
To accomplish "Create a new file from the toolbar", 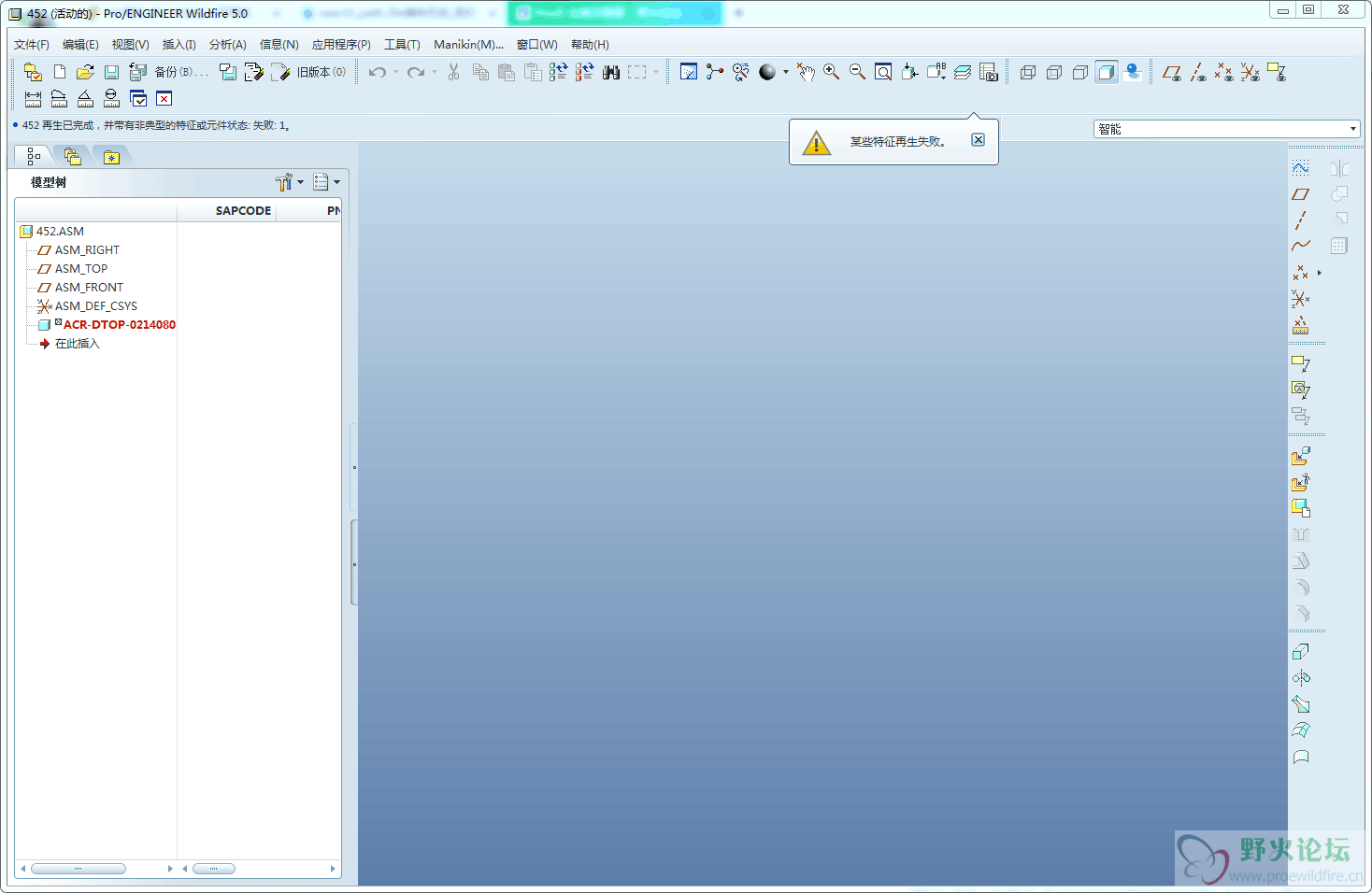I will click(60, 72).
